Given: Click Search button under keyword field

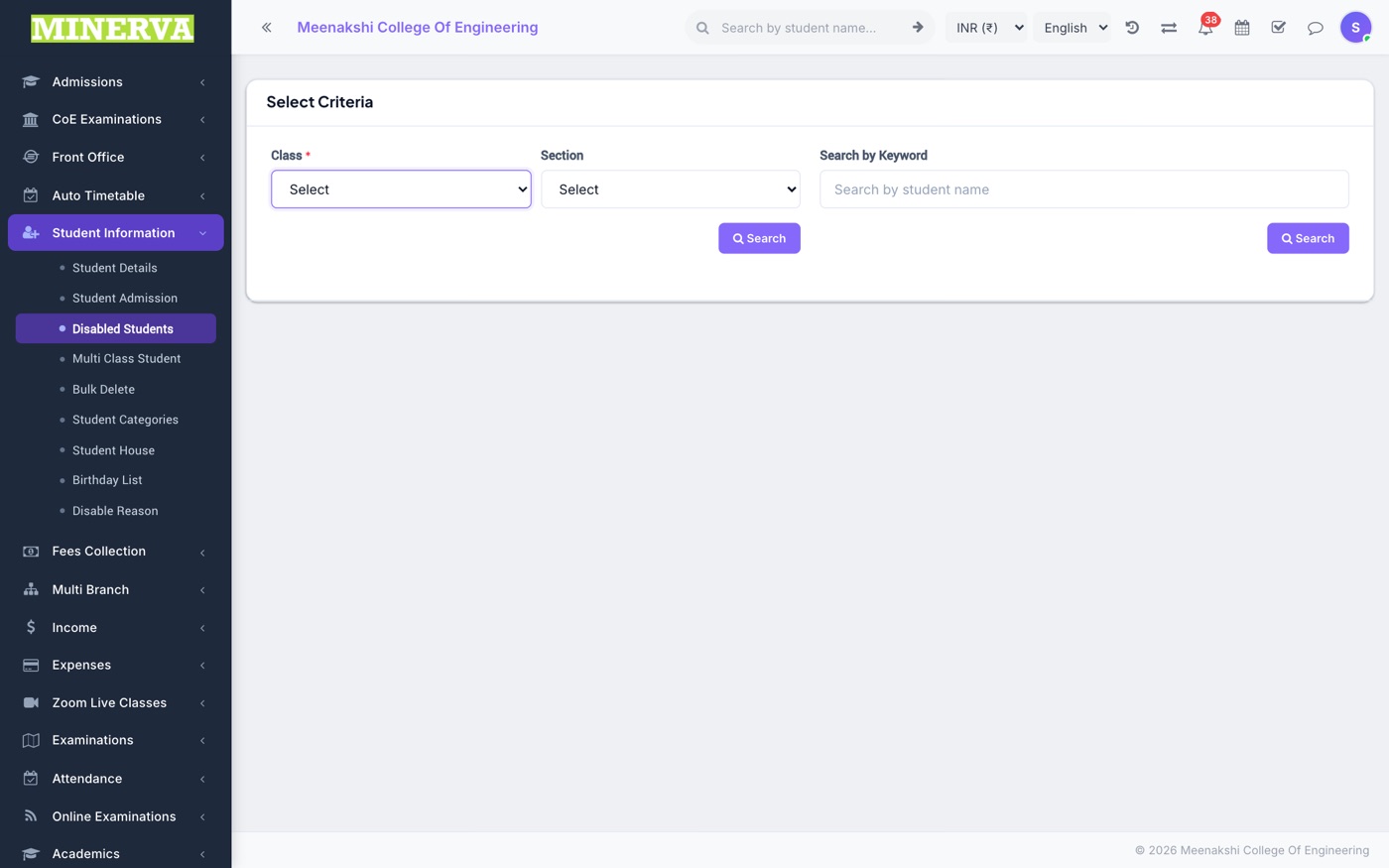Looking at the screenshot, I should (1308, 238).
